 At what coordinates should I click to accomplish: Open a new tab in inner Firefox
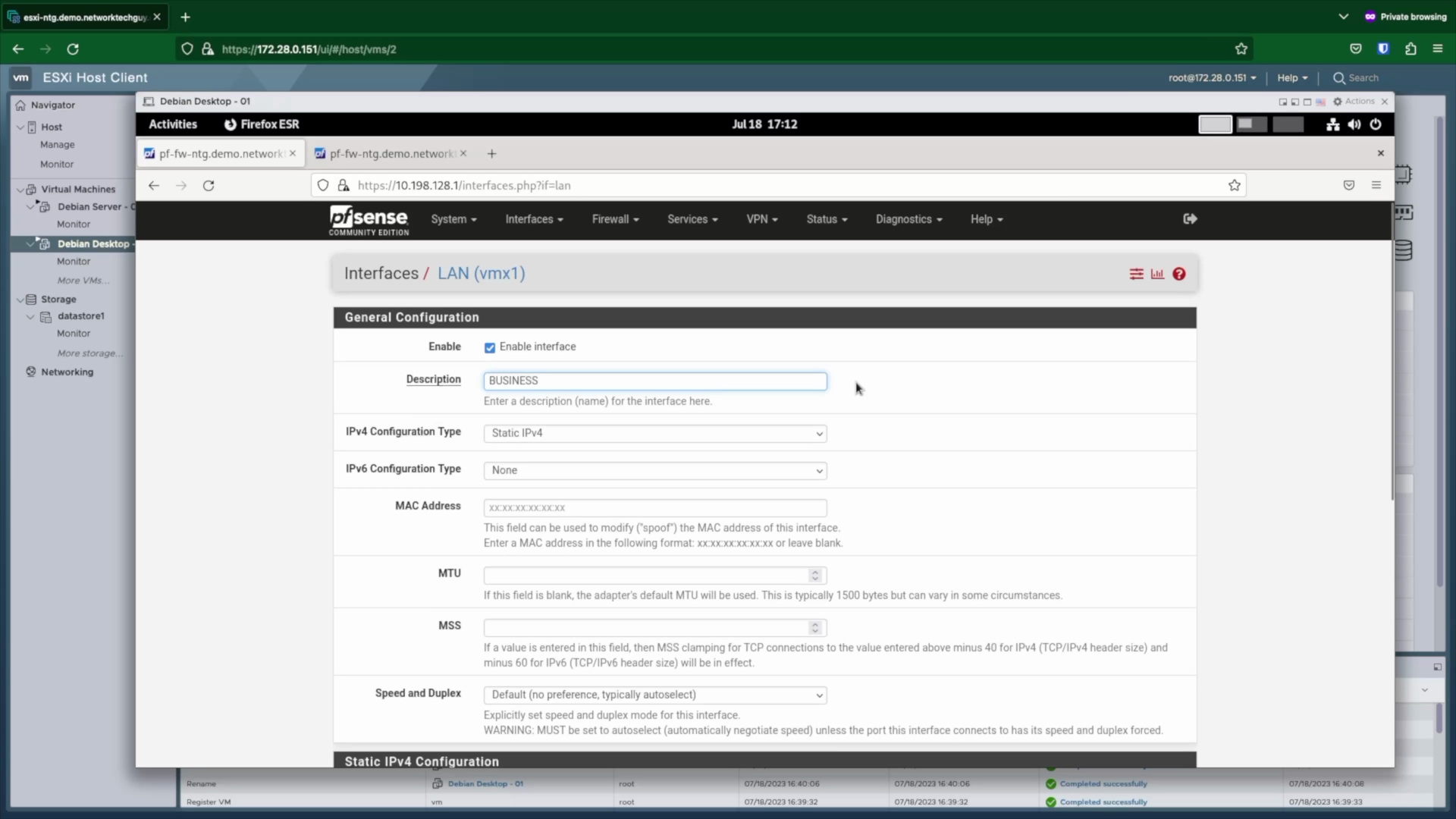point(491,154)
